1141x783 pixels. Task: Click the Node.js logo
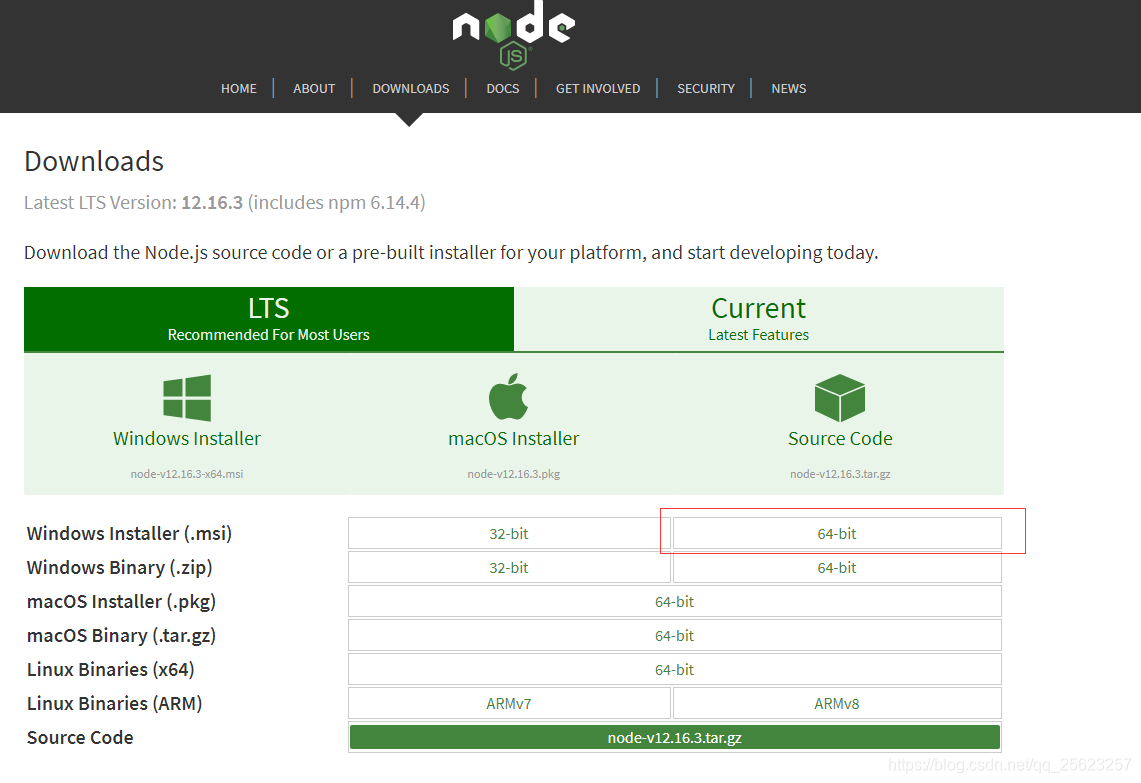pos(514,35)
